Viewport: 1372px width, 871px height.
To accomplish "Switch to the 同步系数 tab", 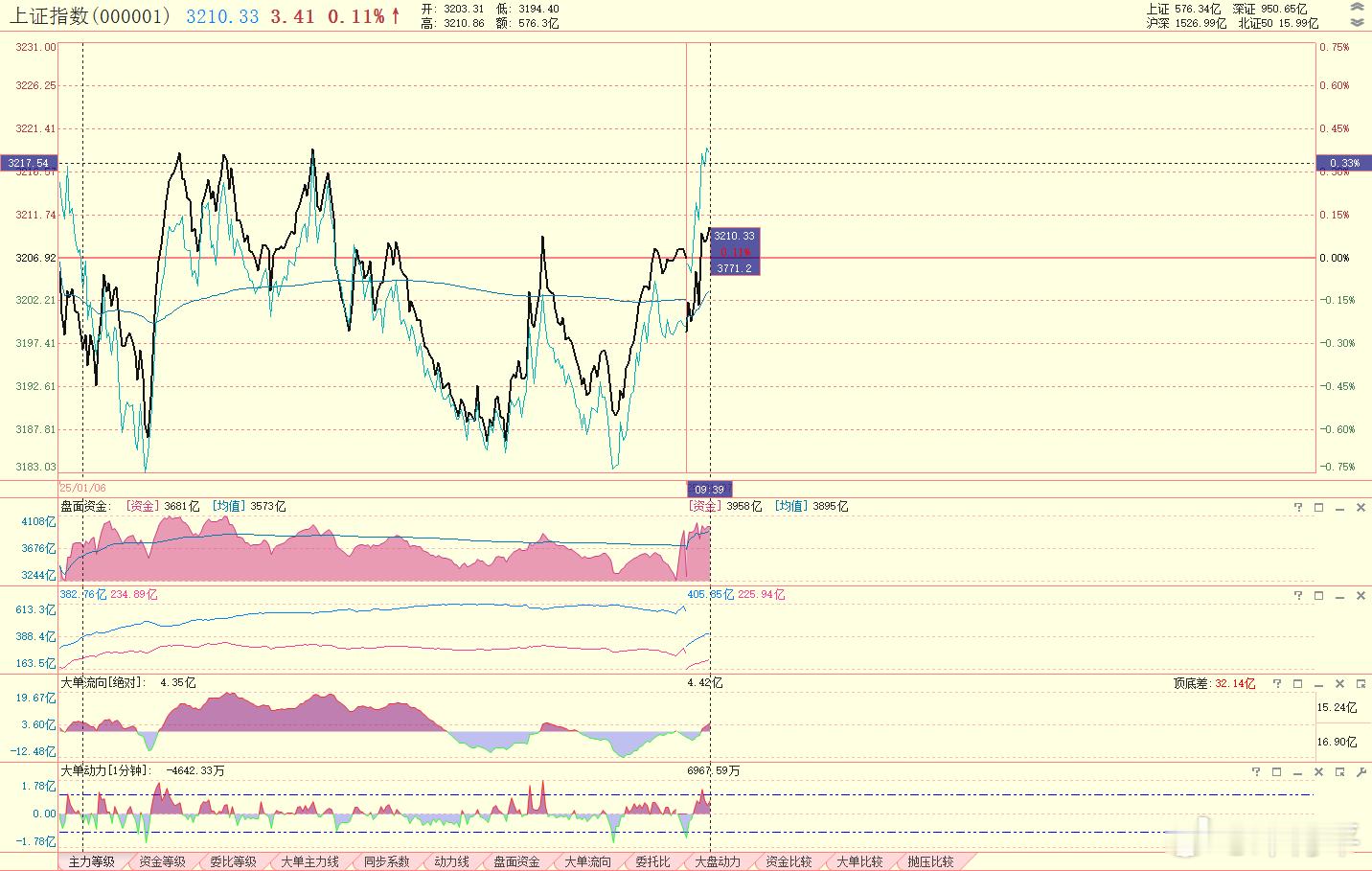I will coord(386,861).
